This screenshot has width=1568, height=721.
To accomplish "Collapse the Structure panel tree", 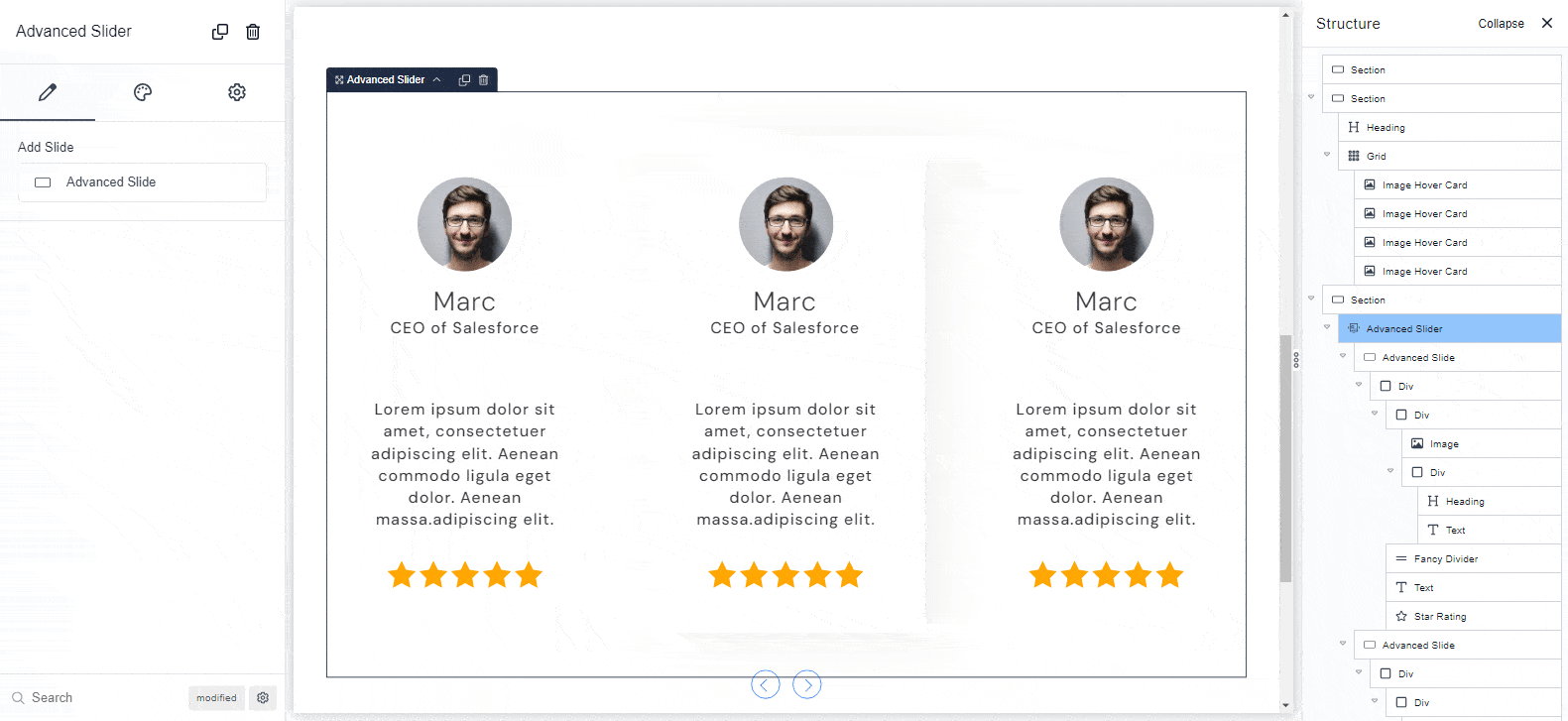I will [1501, 24].
